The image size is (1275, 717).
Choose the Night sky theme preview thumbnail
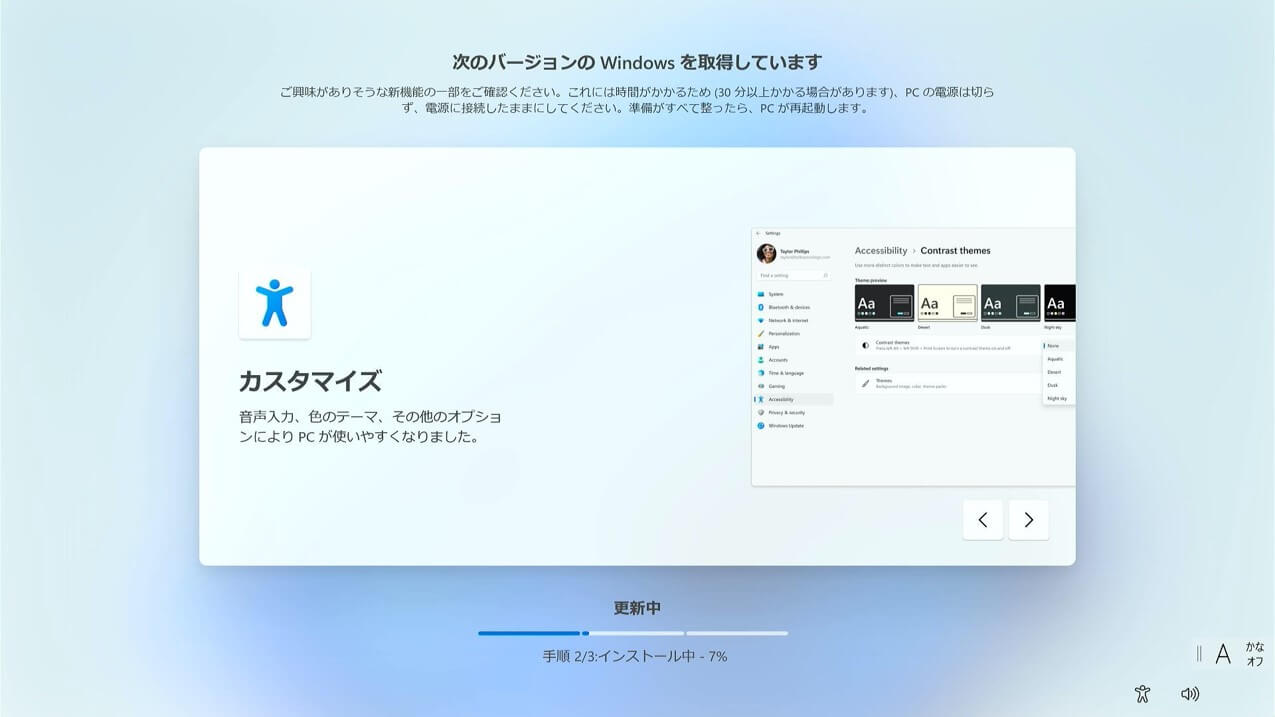point(1060,303)
